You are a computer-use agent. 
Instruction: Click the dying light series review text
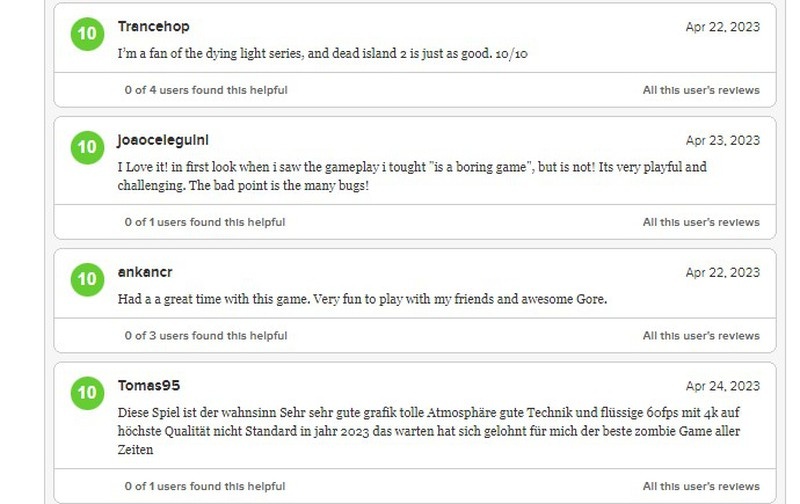click(322, 54)
